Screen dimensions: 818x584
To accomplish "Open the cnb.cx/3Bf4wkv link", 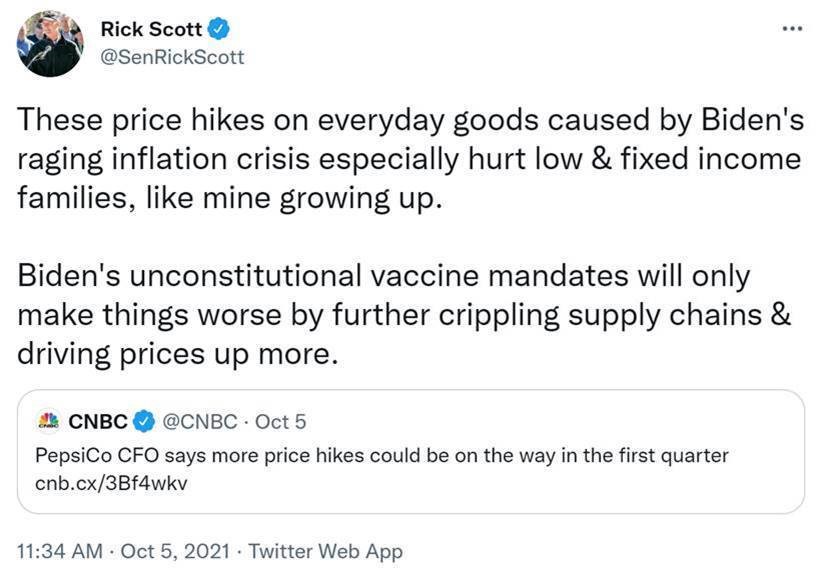I will click(111, 483).
